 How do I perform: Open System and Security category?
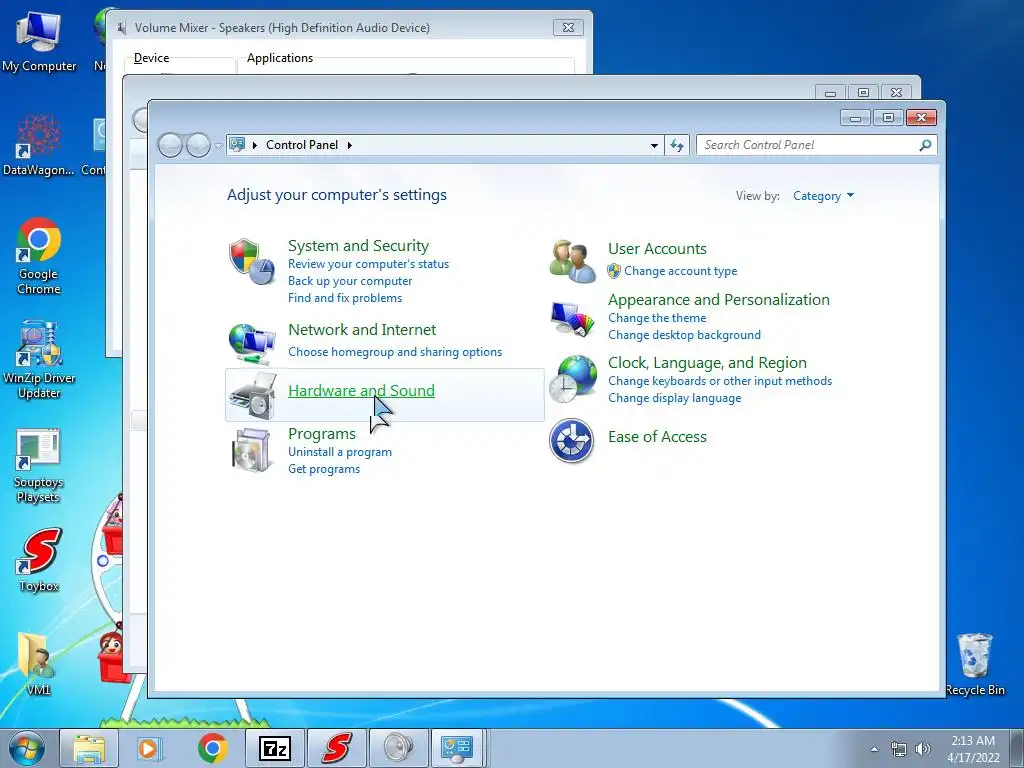(359, 246)
